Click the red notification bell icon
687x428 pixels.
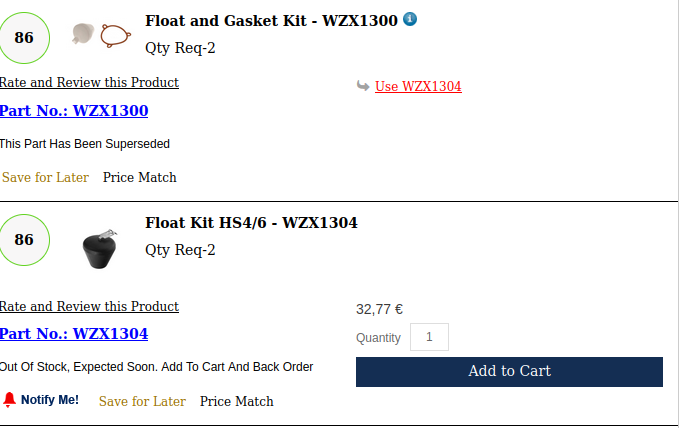click(x=9, y=400)
